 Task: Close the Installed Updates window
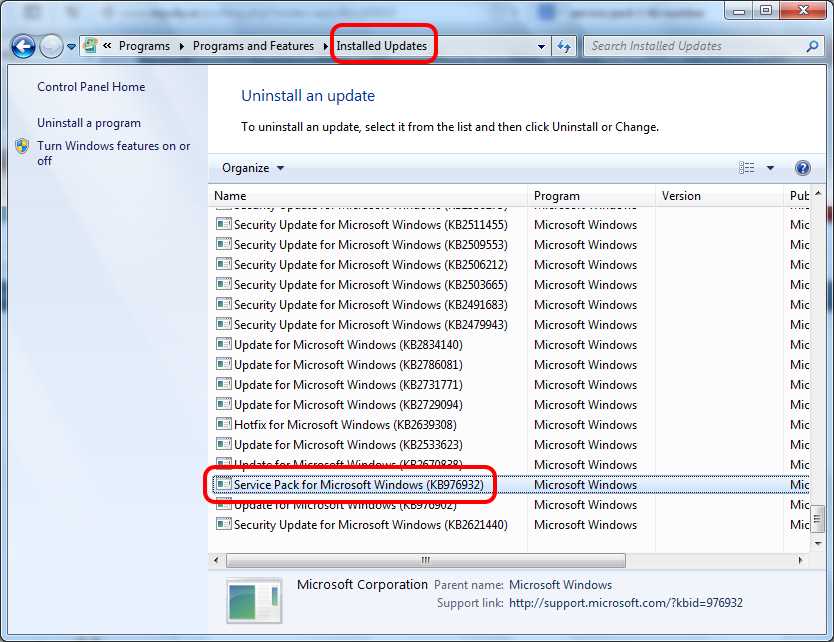(x=804, y=11)
